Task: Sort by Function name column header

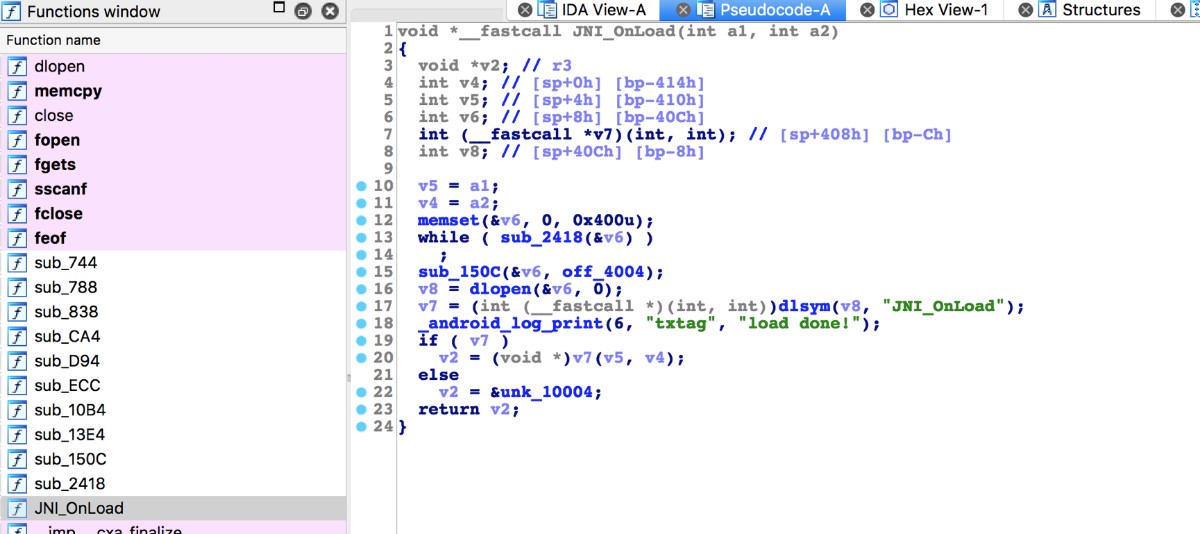Action: (173, 40)
